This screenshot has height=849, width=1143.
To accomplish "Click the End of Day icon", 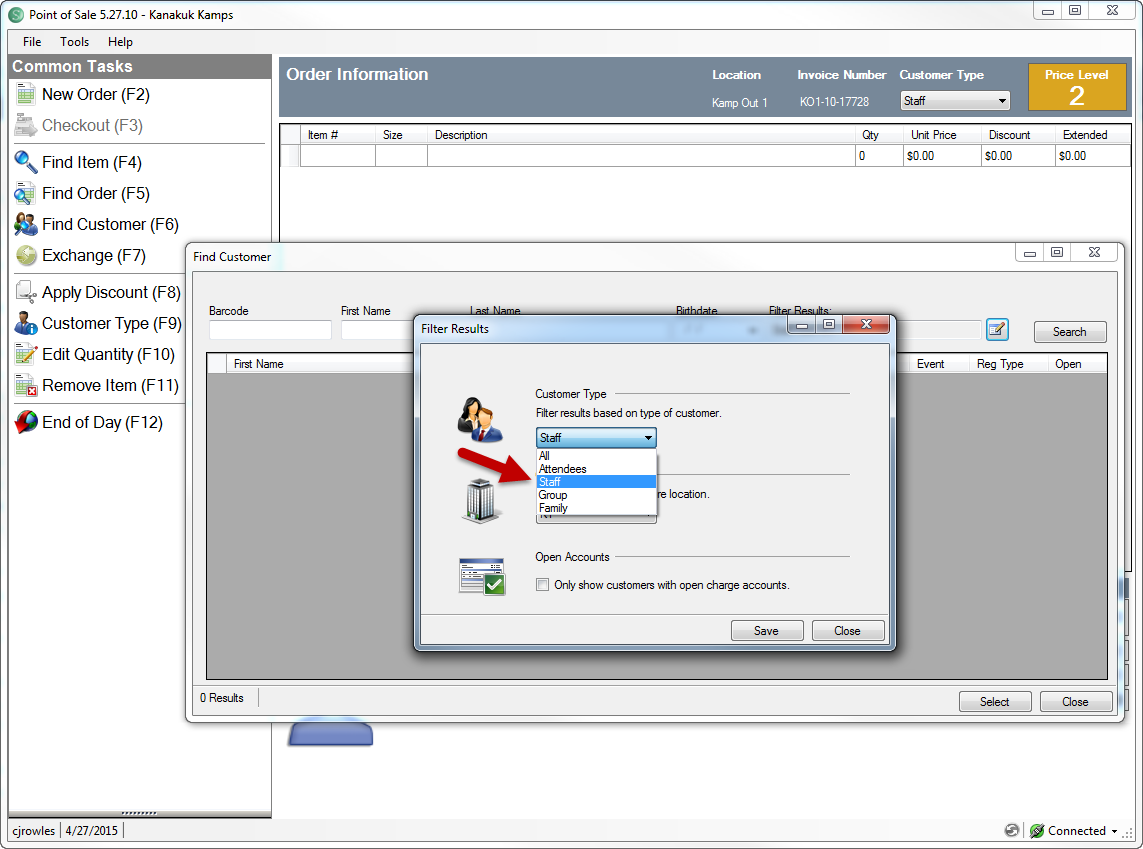I will tap(26, 423).
